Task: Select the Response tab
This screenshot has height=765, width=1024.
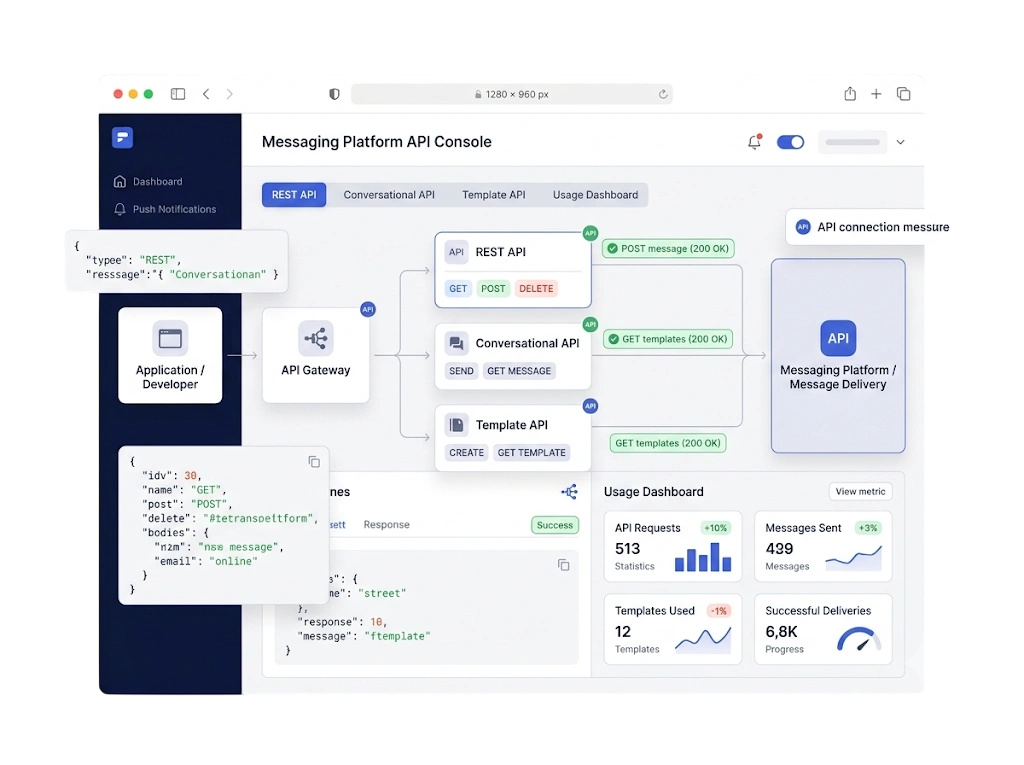Action: pos(387,525)
